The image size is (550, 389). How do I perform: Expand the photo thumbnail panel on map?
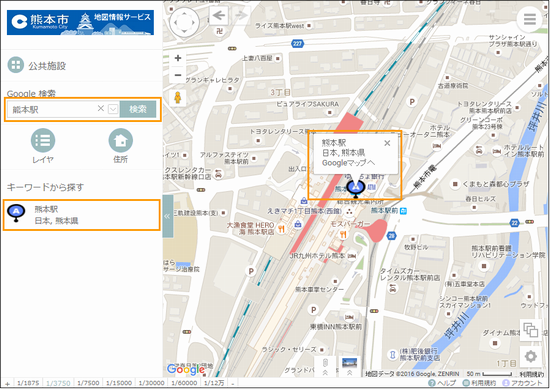coord(349,366)
